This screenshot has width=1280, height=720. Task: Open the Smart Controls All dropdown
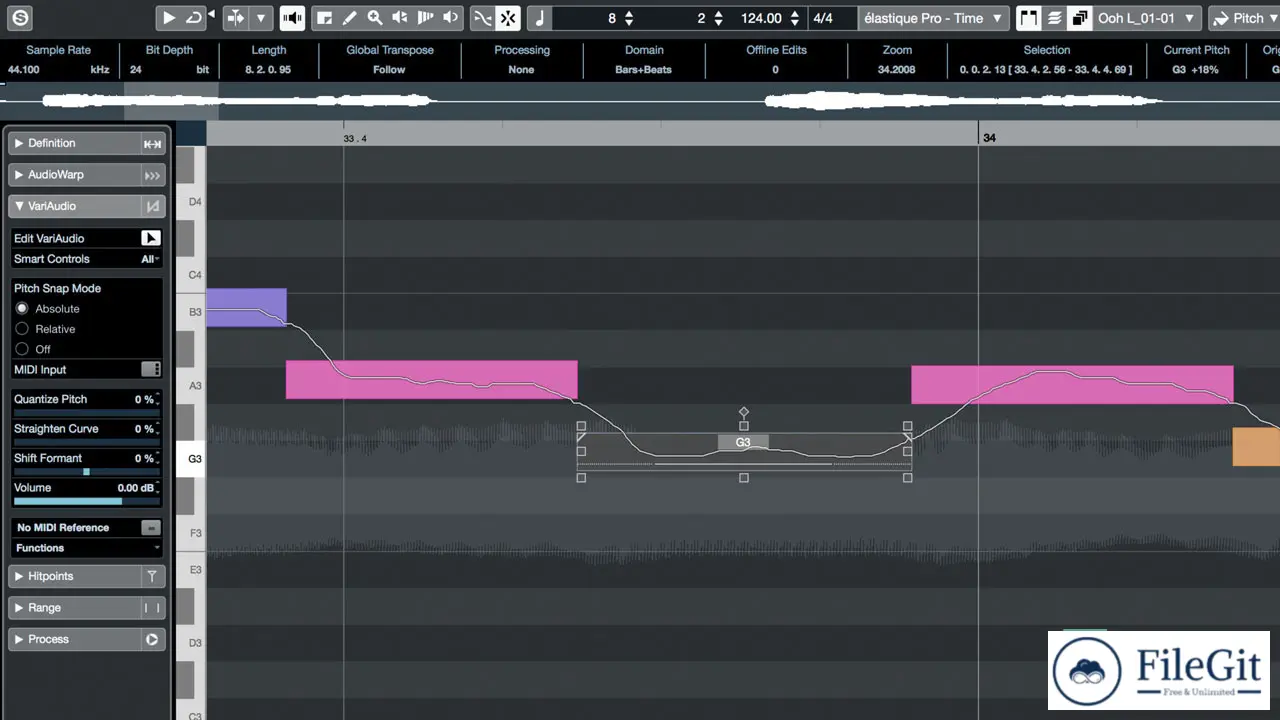(150, 259)
